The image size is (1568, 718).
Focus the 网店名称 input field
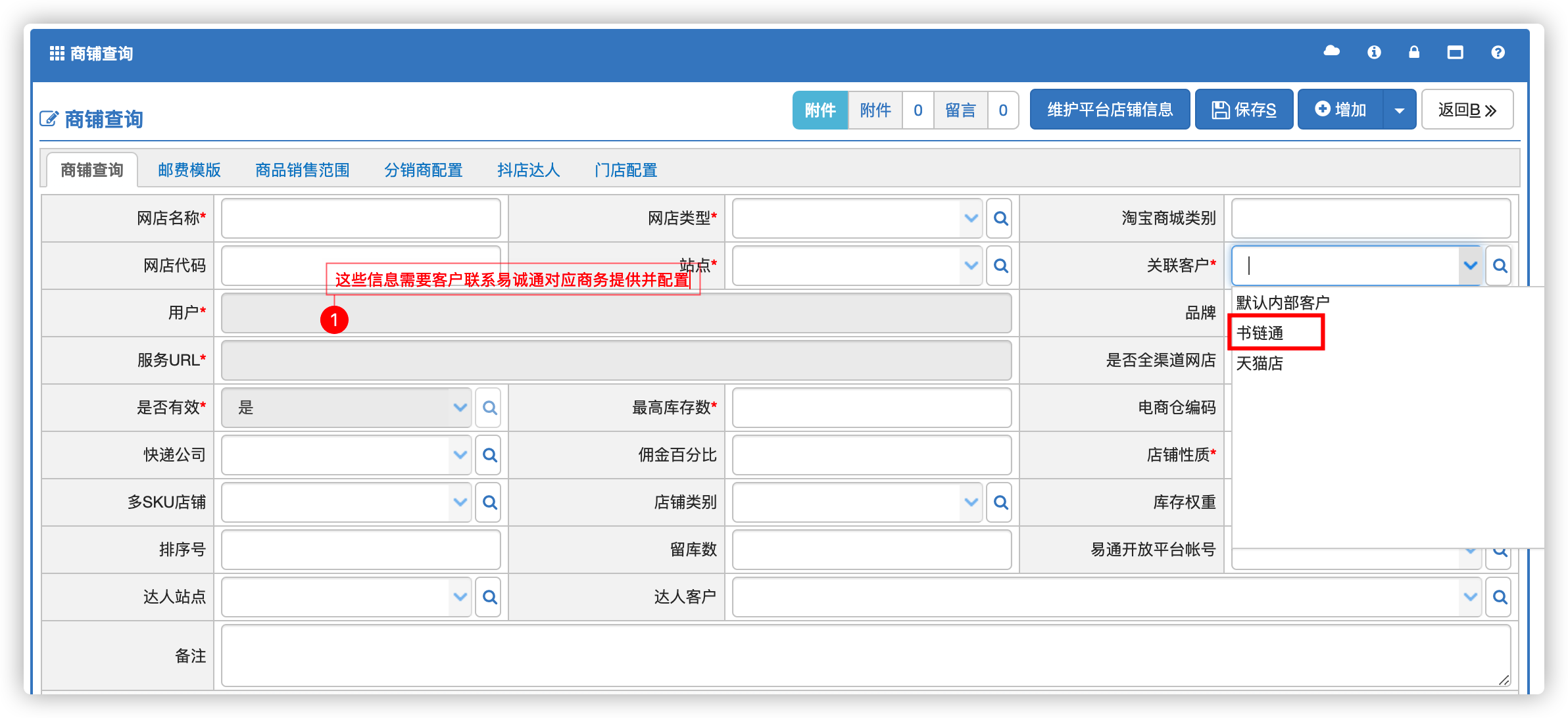(x=361, y=218)
